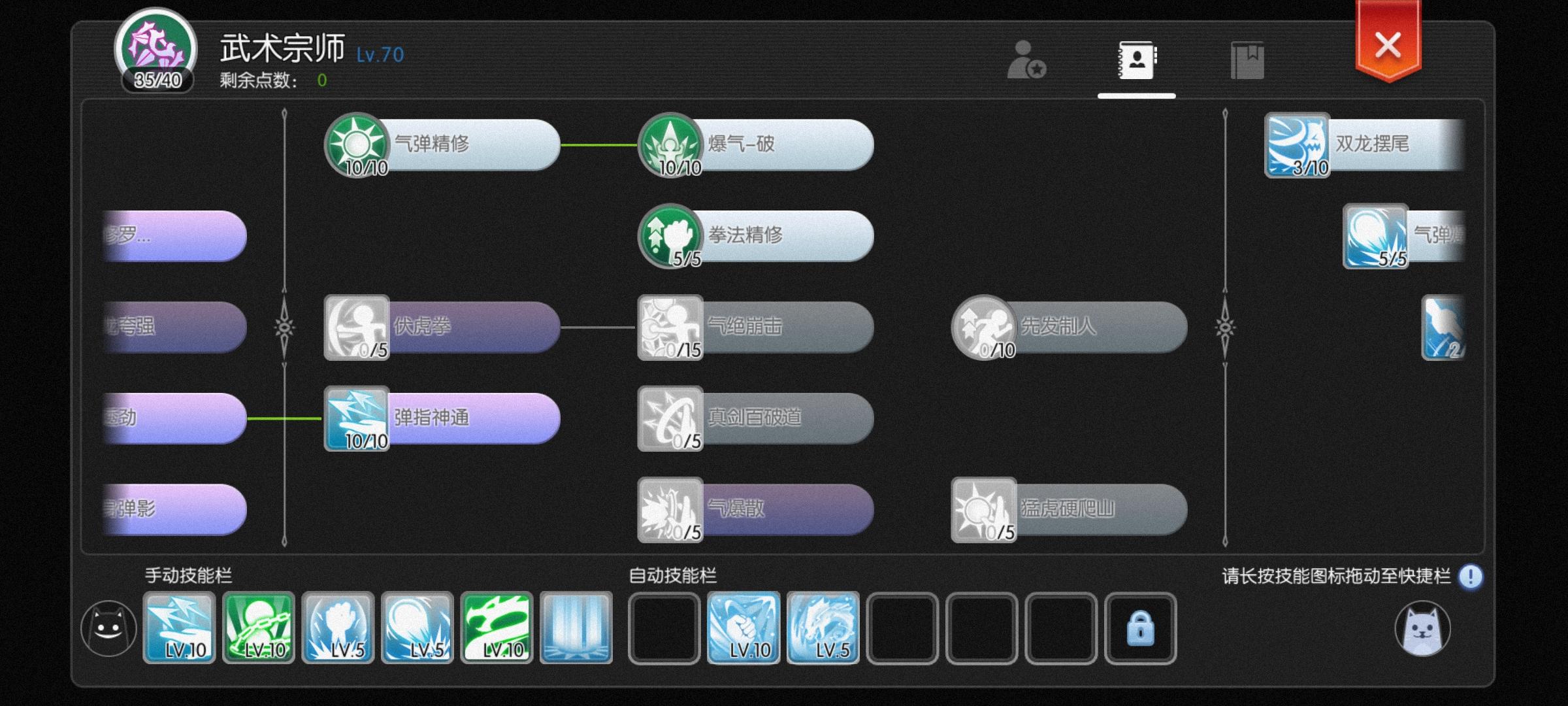The image size is (1568, 706).
Task: Select the 真剑百破道 skill icon
Action: click(670, 418)
